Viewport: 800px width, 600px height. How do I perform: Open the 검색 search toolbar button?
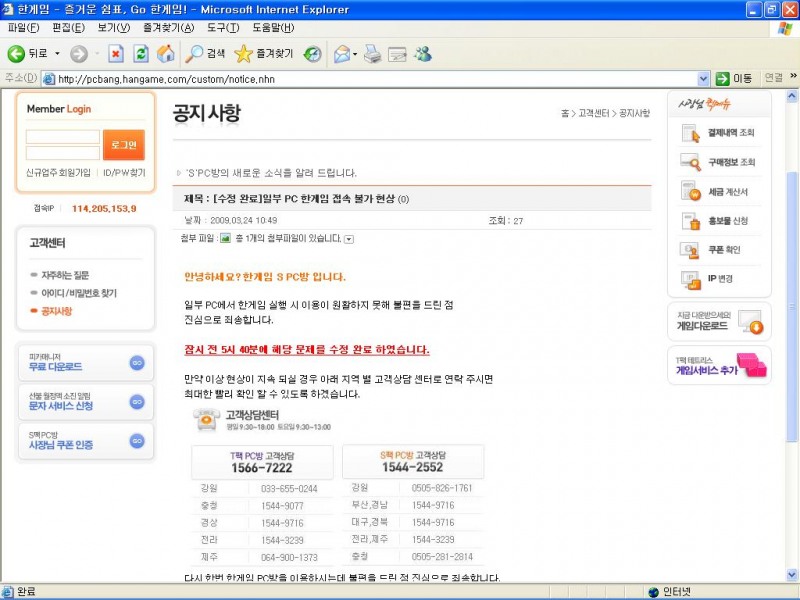pyautogui.click(x=205, y=54)
